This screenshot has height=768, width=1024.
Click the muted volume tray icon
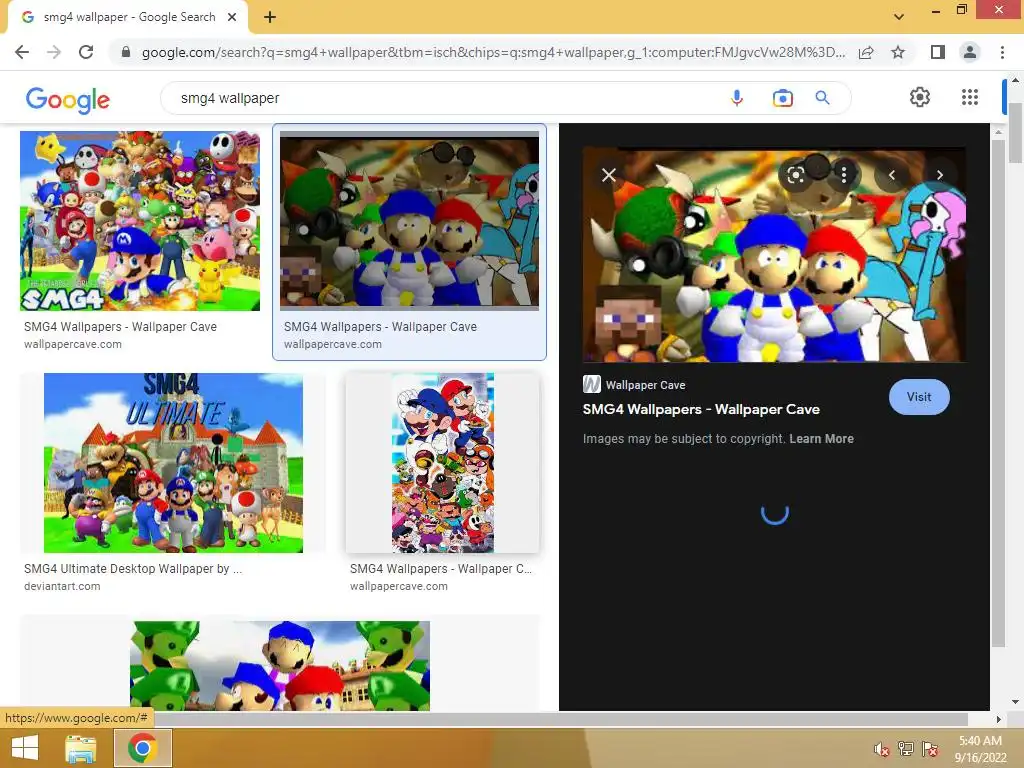coord(882,749)
